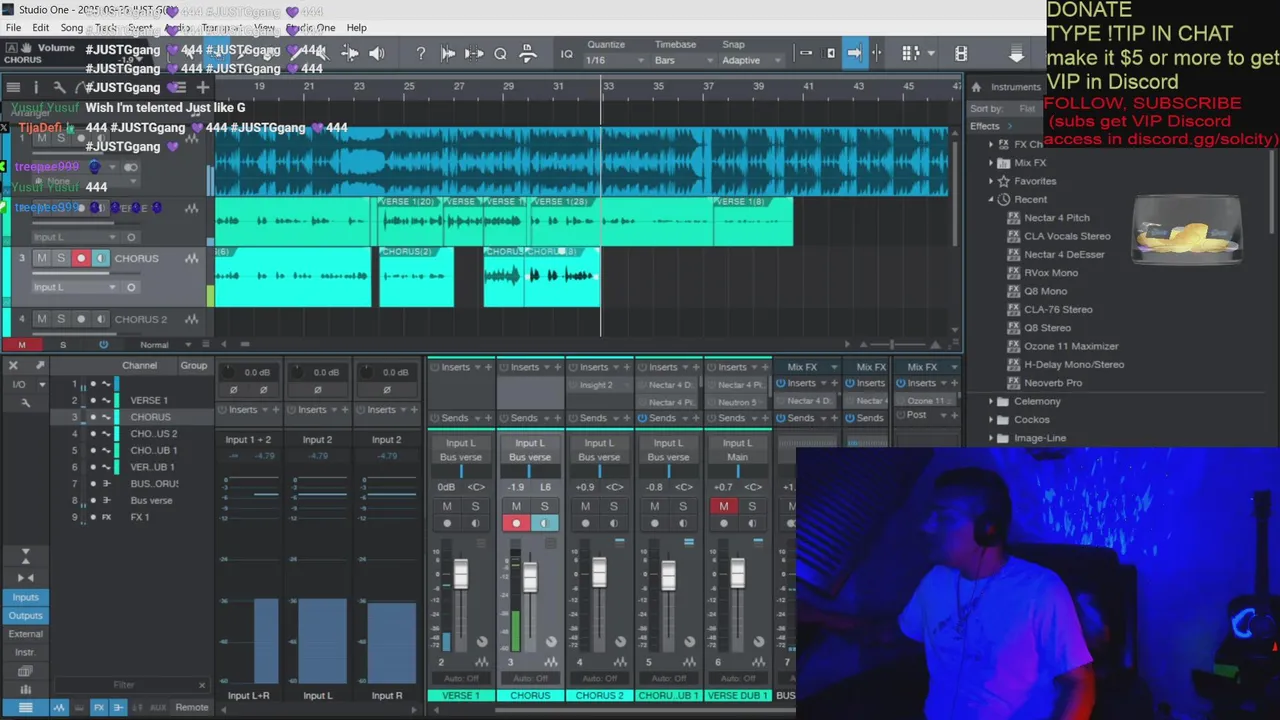Open mixer wrench options icon

pyautogui.click(x=25, y=402)
